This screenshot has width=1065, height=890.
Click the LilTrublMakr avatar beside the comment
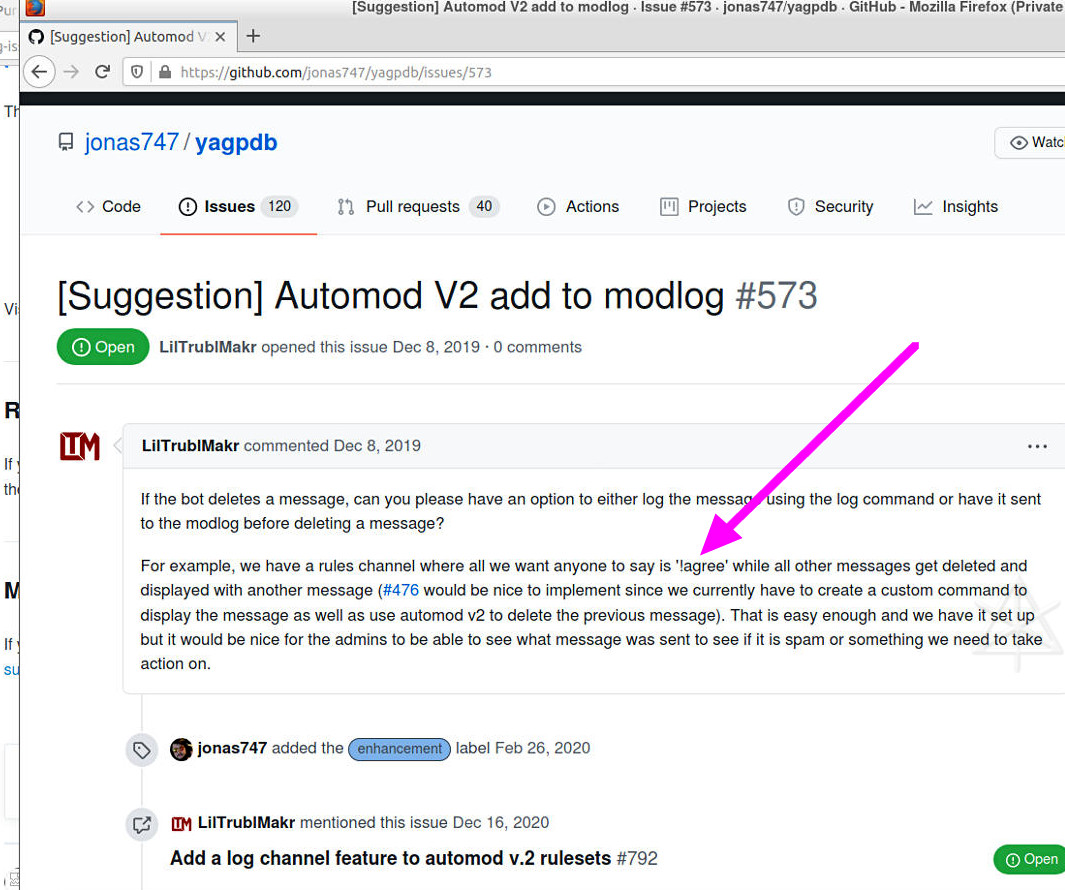(80, 446)
